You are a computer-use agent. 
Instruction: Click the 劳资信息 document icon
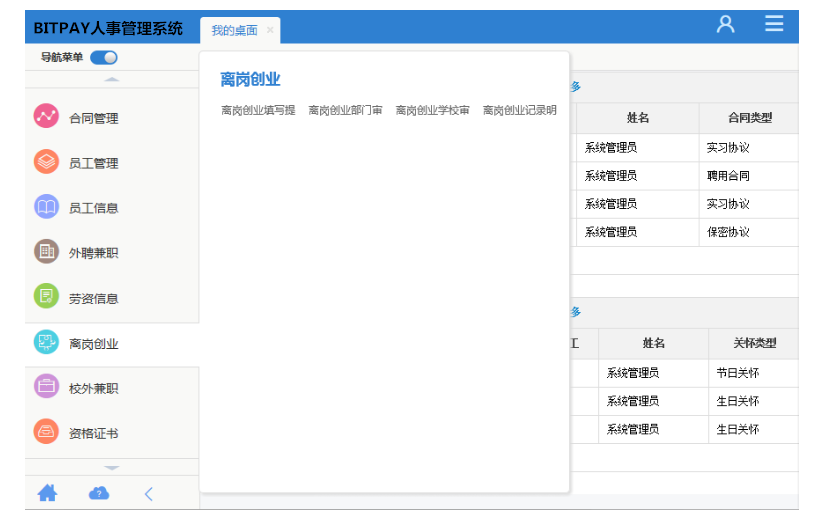click(x=46, y=297)
